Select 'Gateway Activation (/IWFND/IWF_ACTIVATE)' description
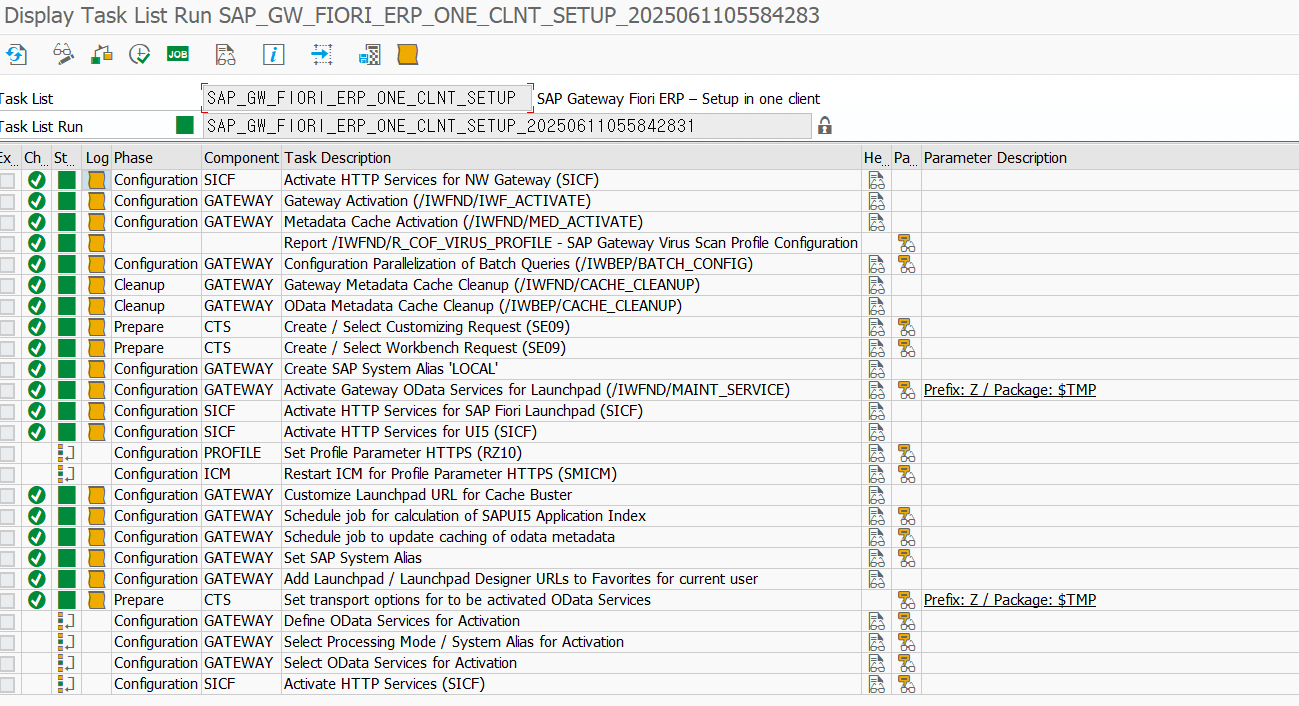 (x=437, y=201)
